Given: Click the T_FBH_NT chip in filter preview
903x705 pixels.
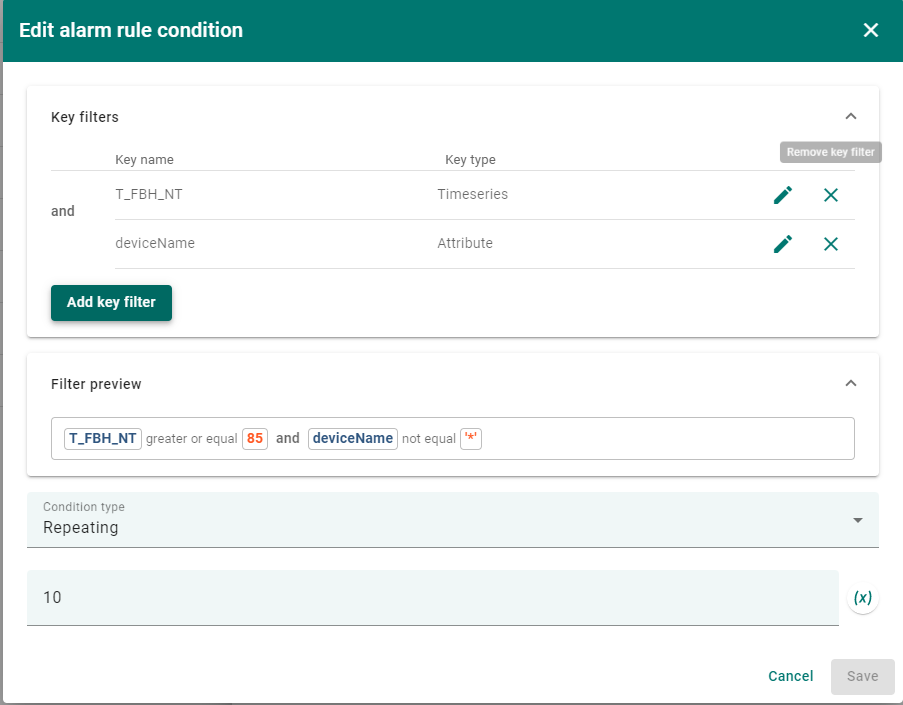Looking at the screenshot, I should coord(102,438).
